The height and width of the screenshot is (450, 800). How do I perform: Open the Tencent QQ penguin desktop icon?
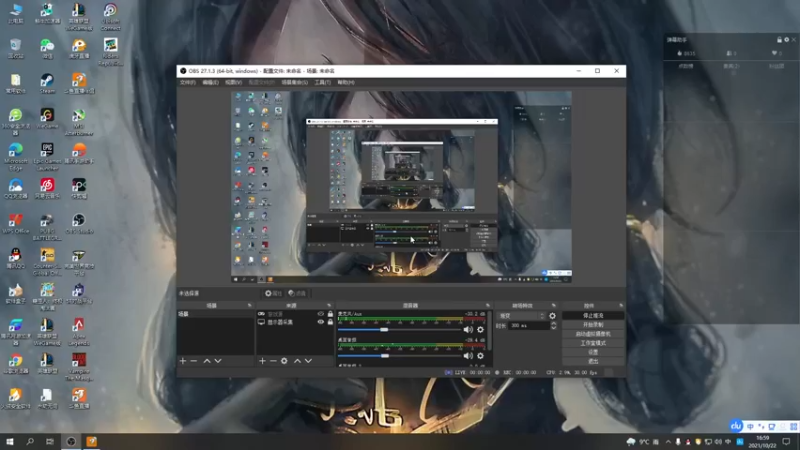[15, 259]
